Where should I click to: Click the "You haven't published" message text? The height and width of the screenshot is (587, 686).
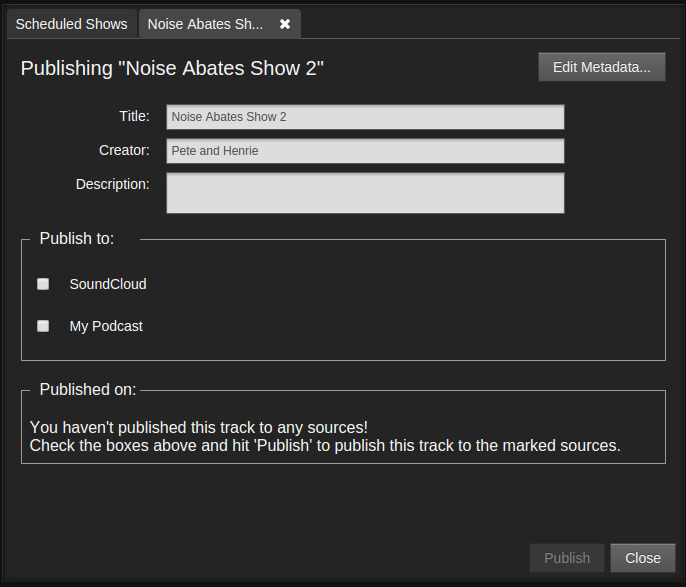coord(199,427)
